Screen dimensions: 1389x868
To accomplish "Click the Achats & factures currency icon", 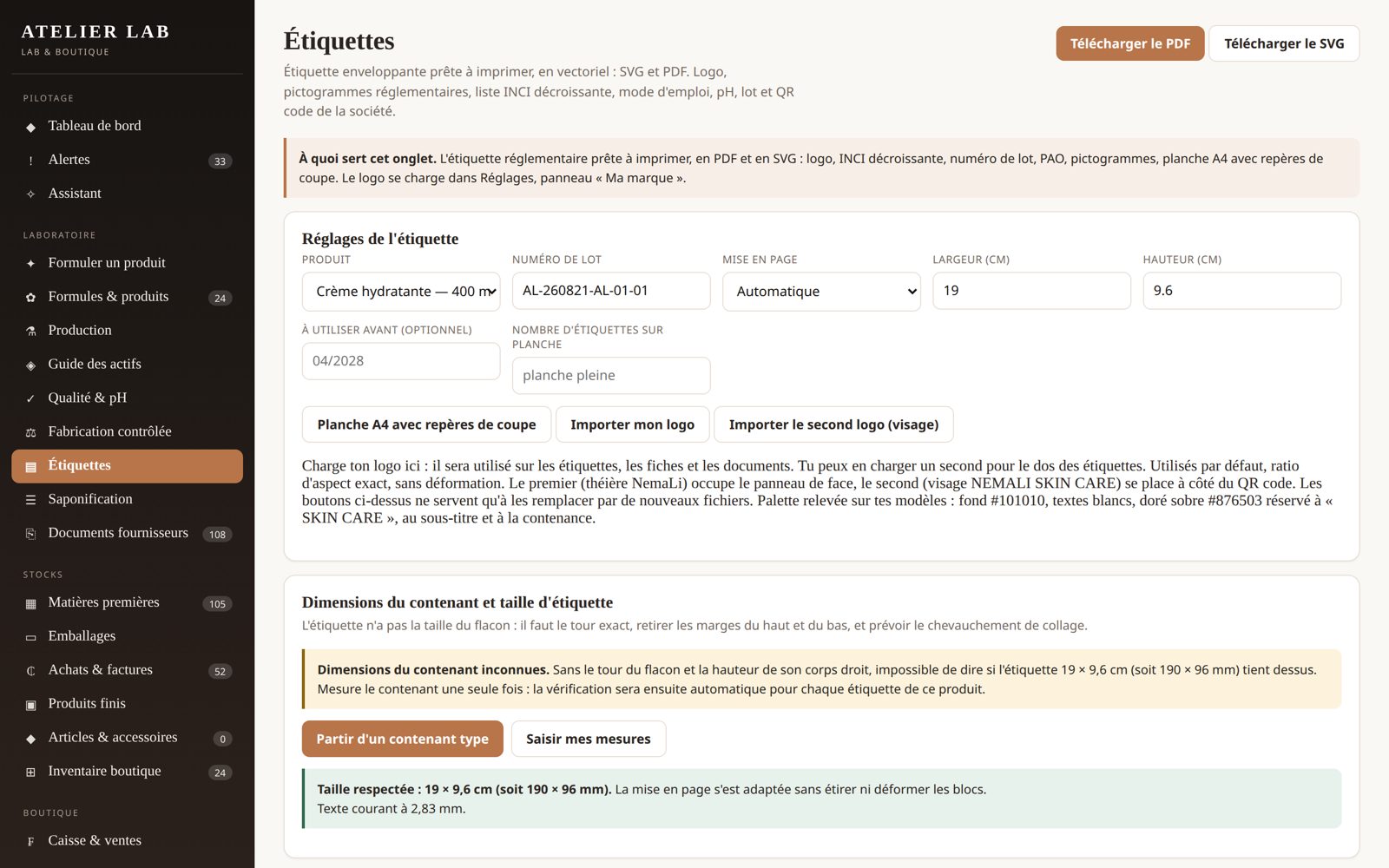I will pyautogui.click(x=30, y=671).
